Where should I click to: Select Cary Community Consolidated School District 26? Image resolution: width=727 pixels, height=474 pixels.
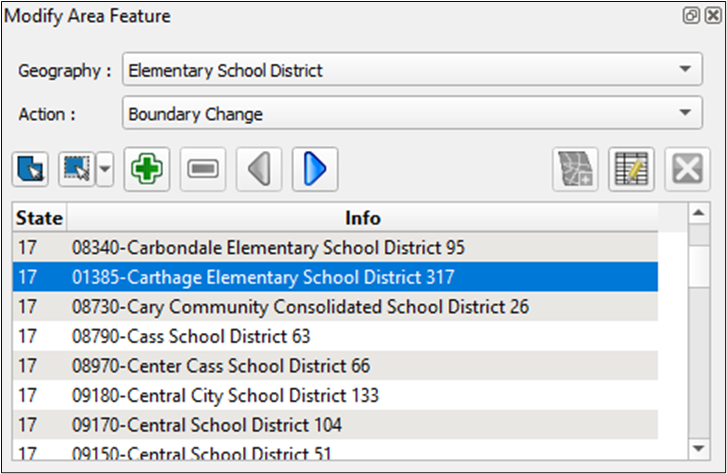300,306
